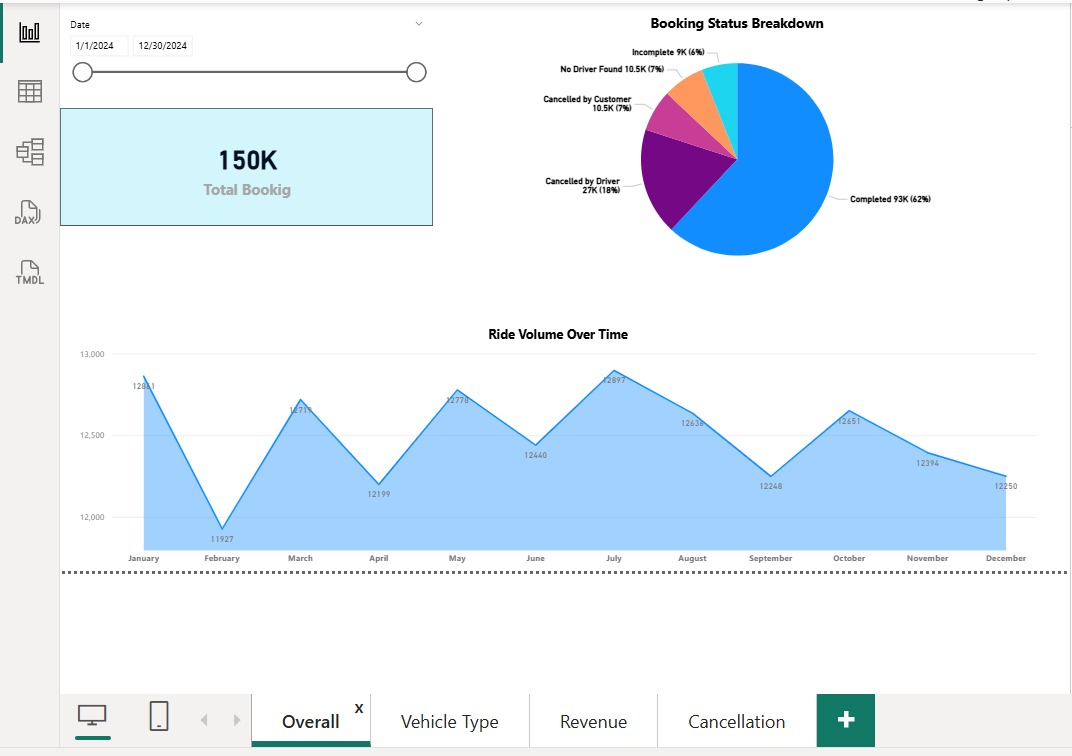Click the start date 1/1/2024 field
This screenshot has width=1072, height=756.
[x=100, y=46]
